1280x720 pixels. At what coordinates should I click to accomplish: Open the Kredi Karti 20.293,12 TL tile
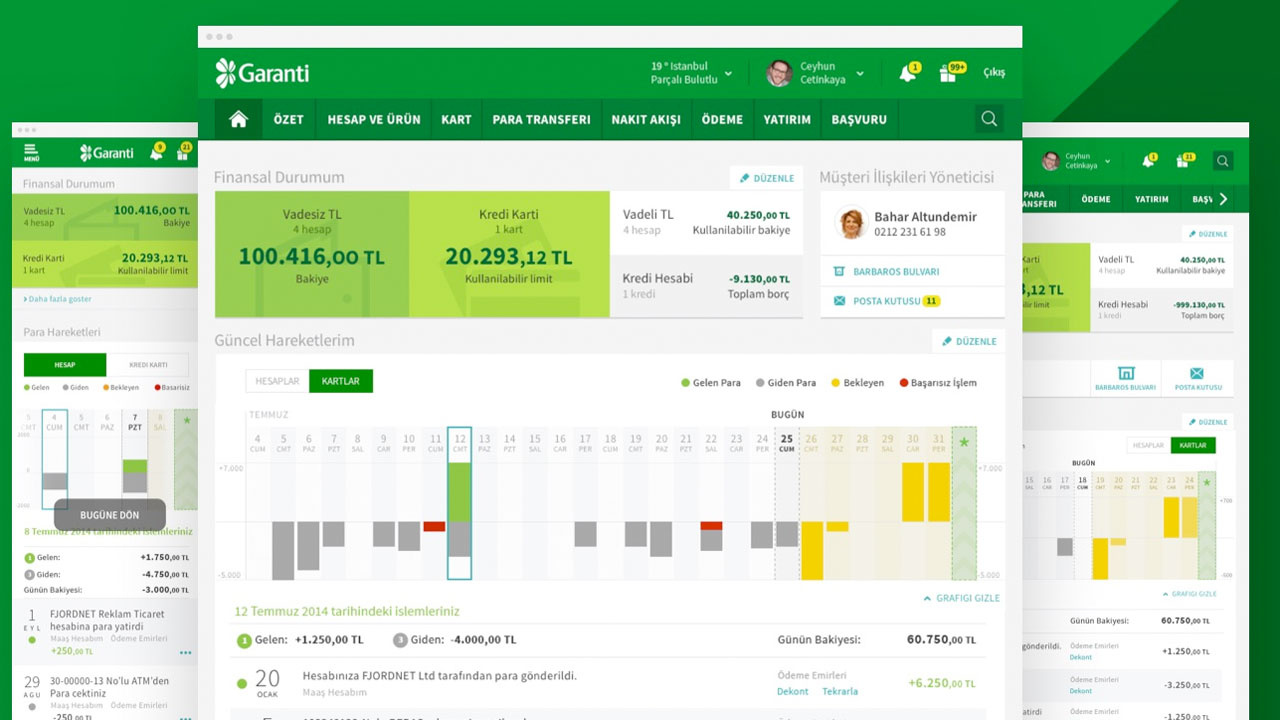[509, 254]
